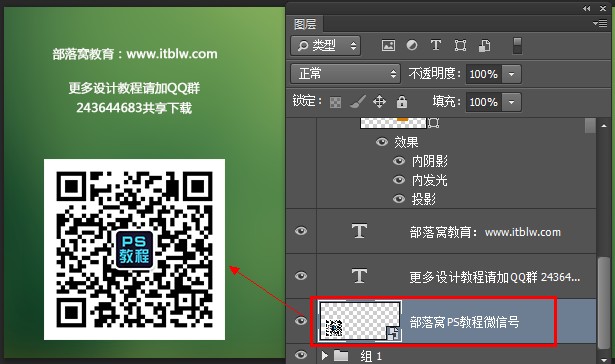The image size is (615, 364).
Task: Filter layers by type (T) icon
Action: [x=436, y=46]
